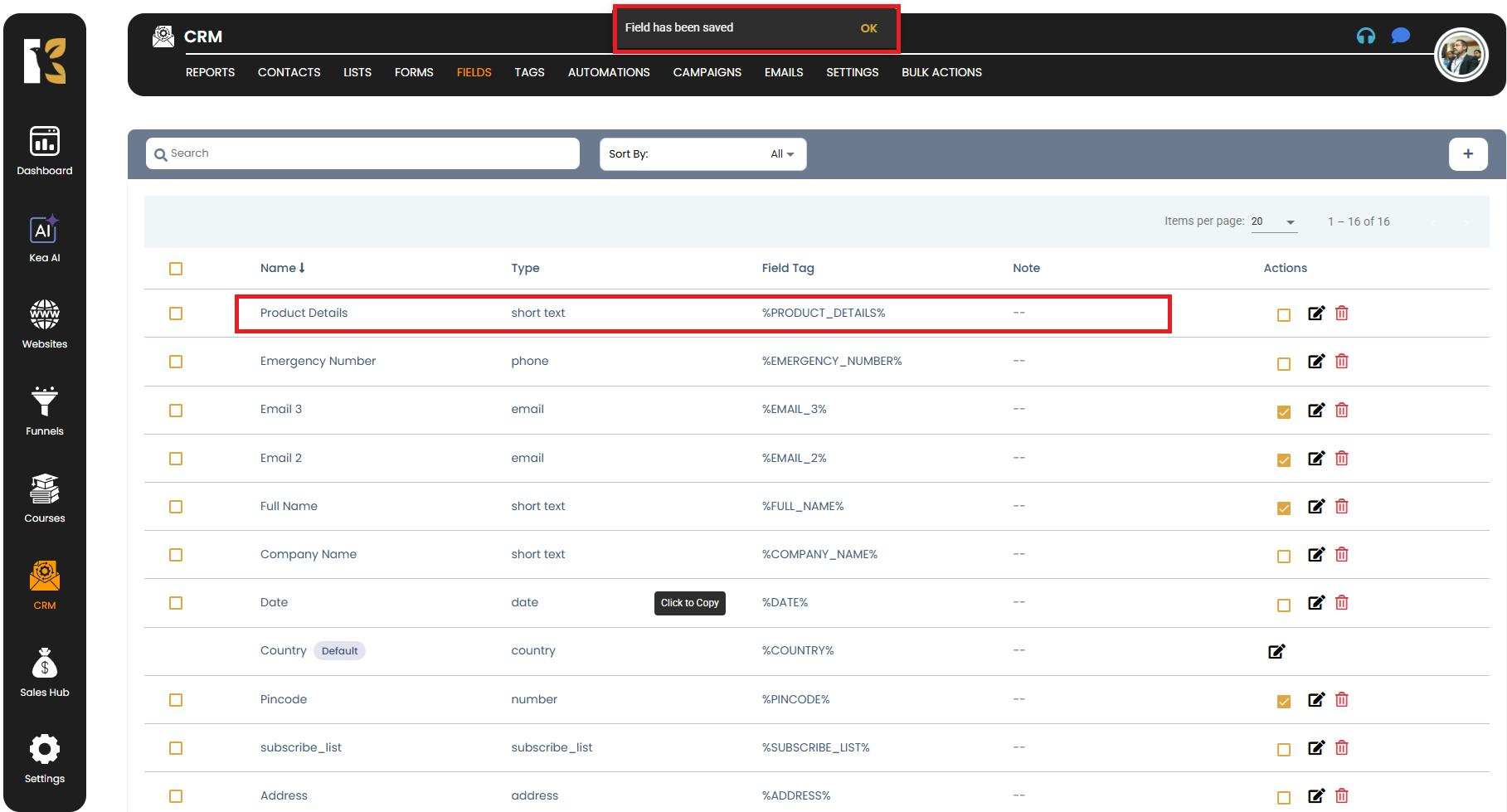Switch to the AUTOMATIONS tab
The image size is (1507, 812).
(x=608, y=72)
